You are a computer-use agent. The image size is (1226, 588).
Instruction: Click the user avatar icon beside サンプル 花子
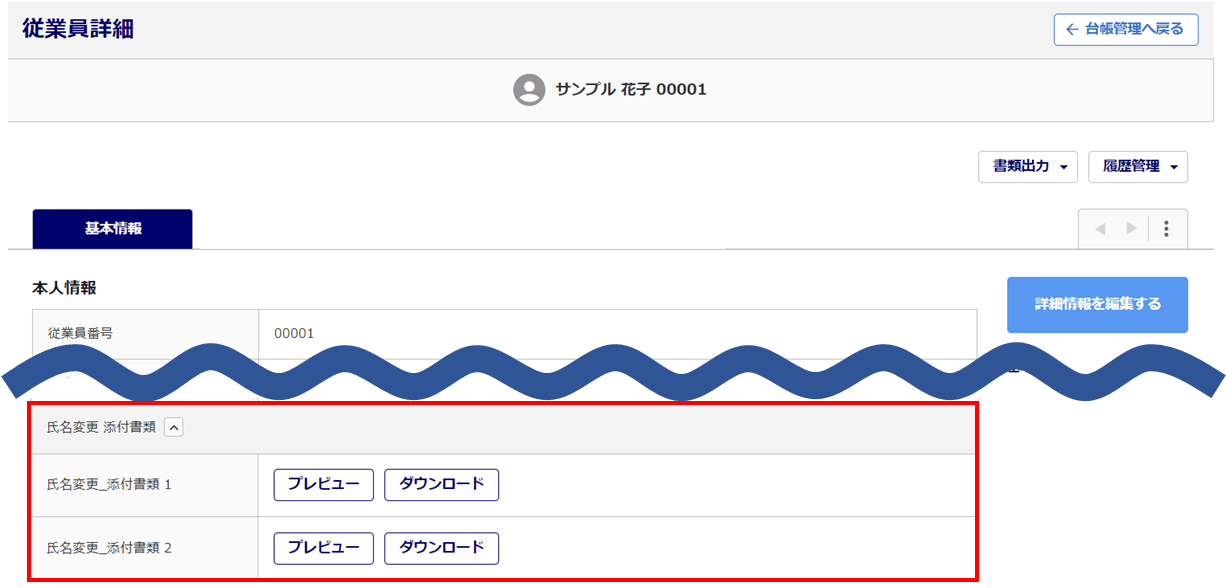click(x=529, y=90)
